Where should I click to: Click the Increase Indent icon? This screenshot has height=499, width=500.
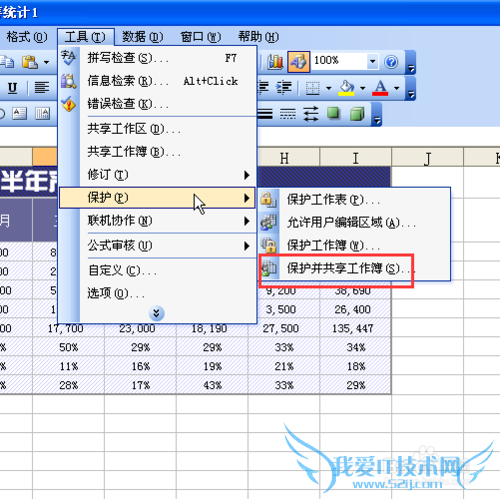pos(284,88)
